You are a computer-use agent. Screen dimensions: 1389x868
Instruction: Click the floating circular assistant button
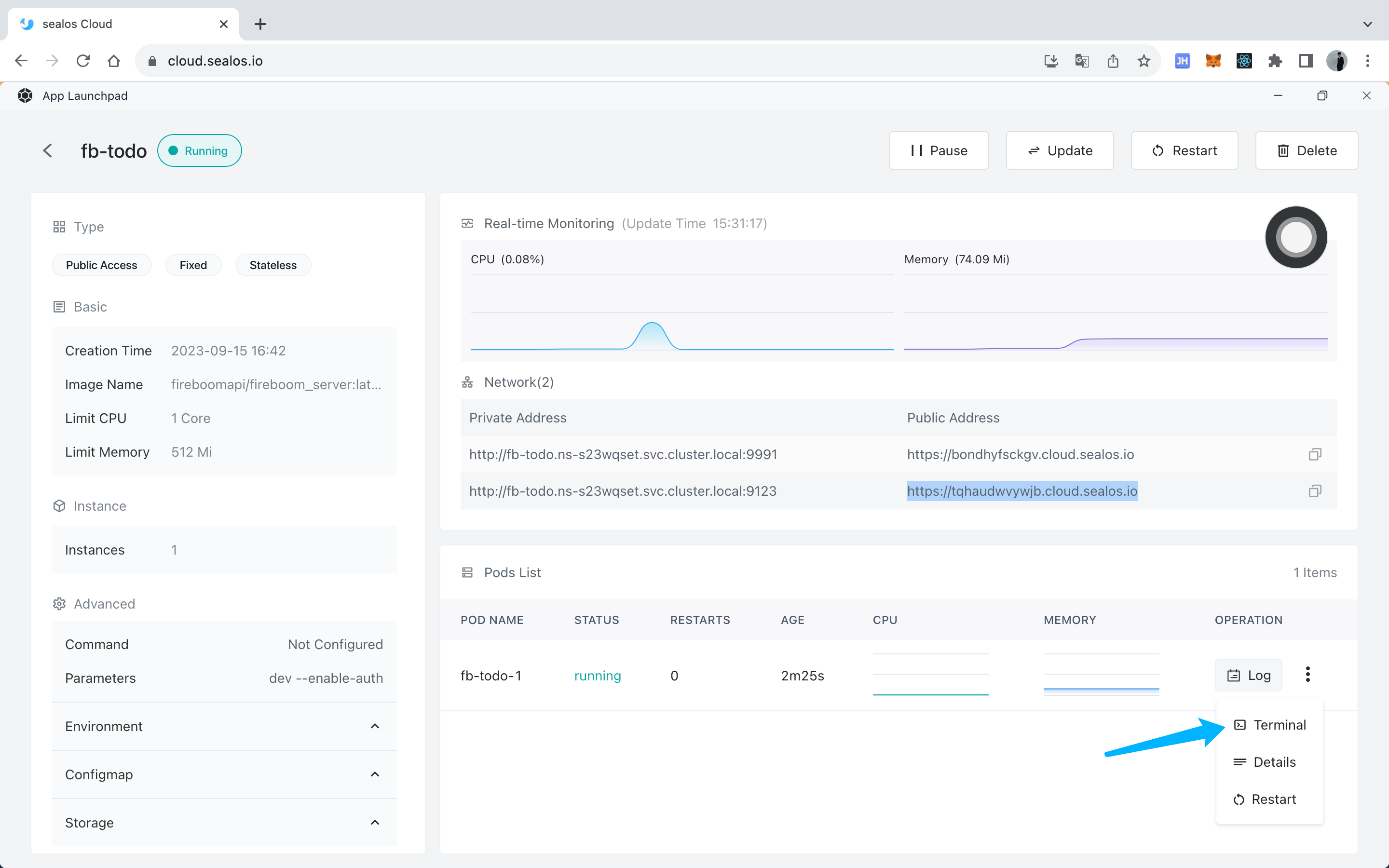(x=1295, y=237)
